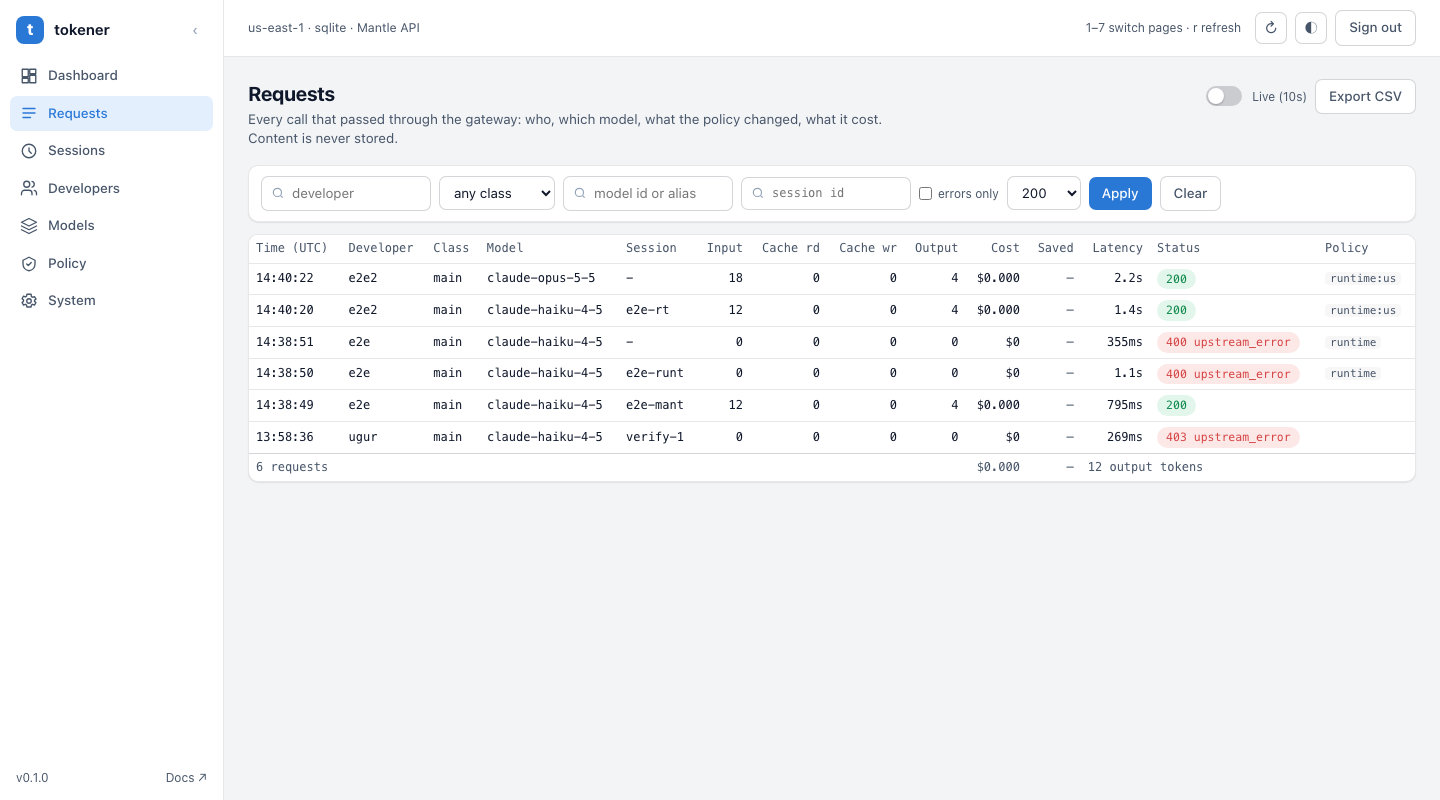Focus the session id filter field
1440x800 pixels.
[826, 194]
